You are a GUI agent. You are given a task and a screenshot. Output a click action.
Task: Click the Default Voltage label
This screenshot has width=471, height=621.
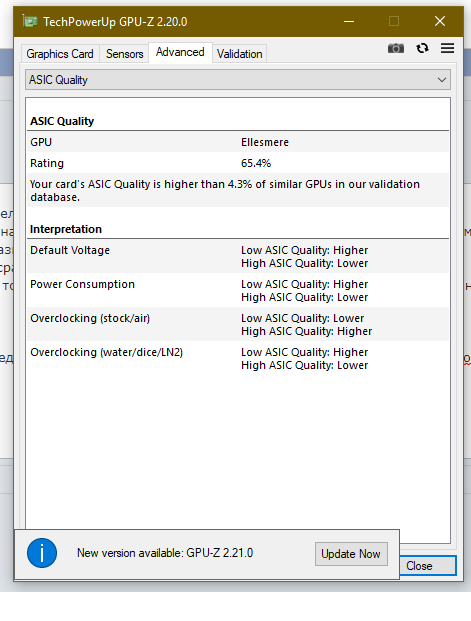tap(70, 250)
